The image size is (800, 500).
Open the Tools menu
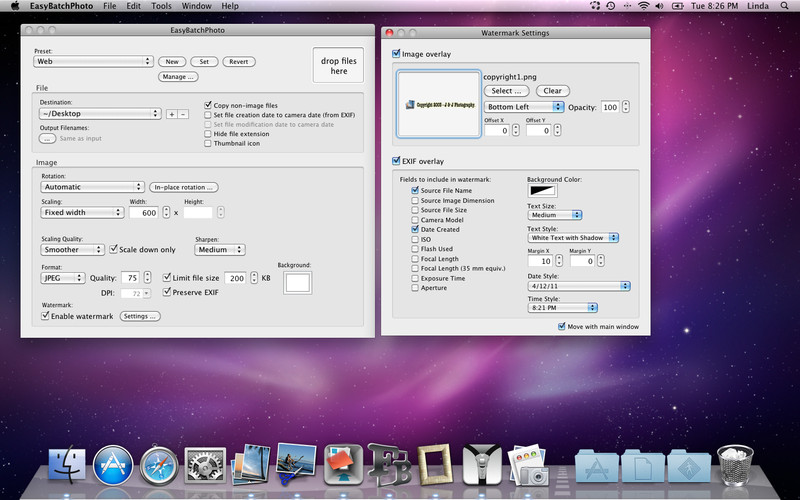tap(160, 6)
